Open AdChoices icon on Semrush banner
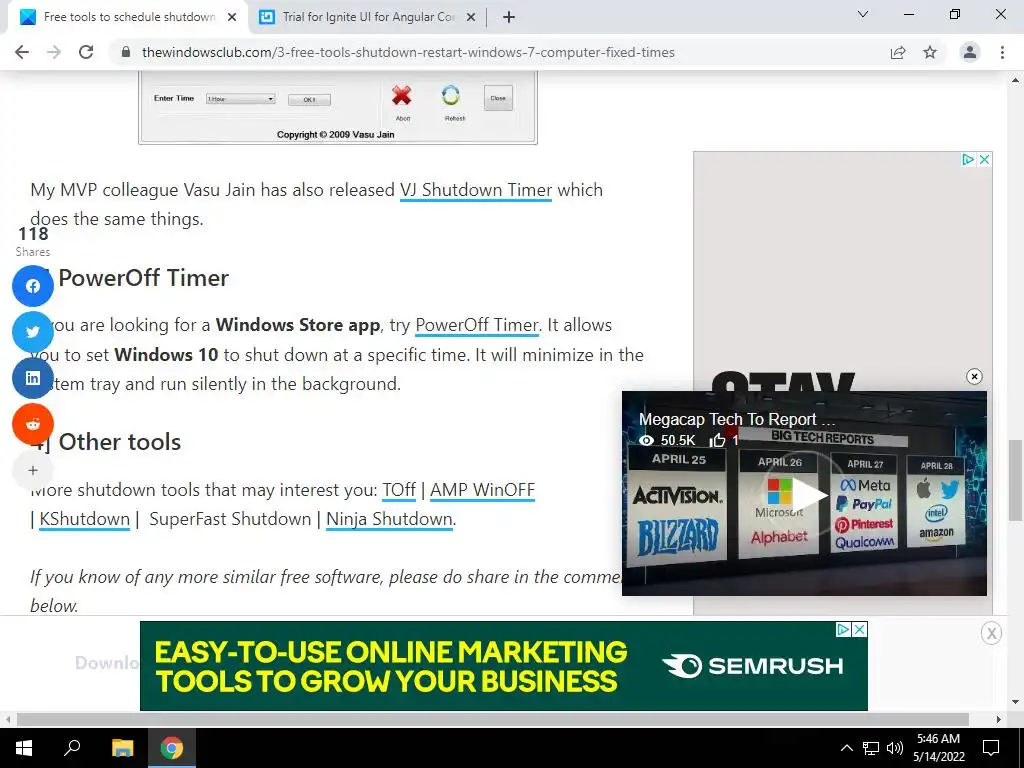 click(x=844, y=630)
